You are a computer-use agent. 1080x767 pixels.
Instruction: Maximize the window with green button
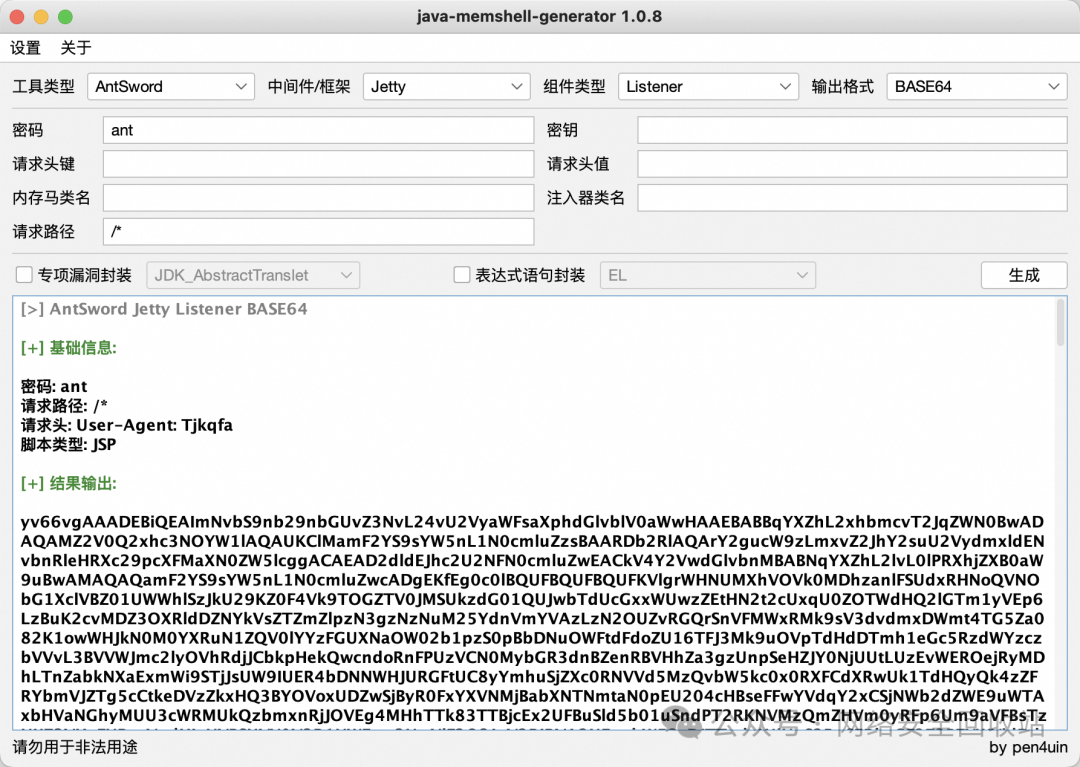coord(65,17)
